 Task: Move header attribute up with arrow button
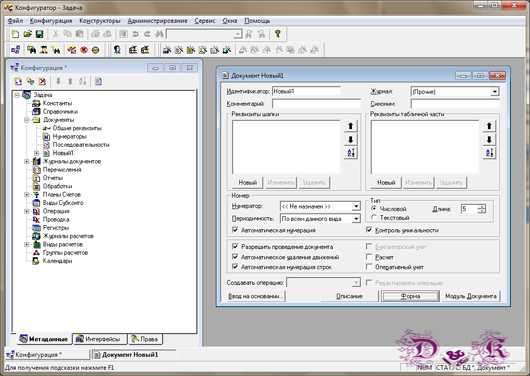(351, 126)
